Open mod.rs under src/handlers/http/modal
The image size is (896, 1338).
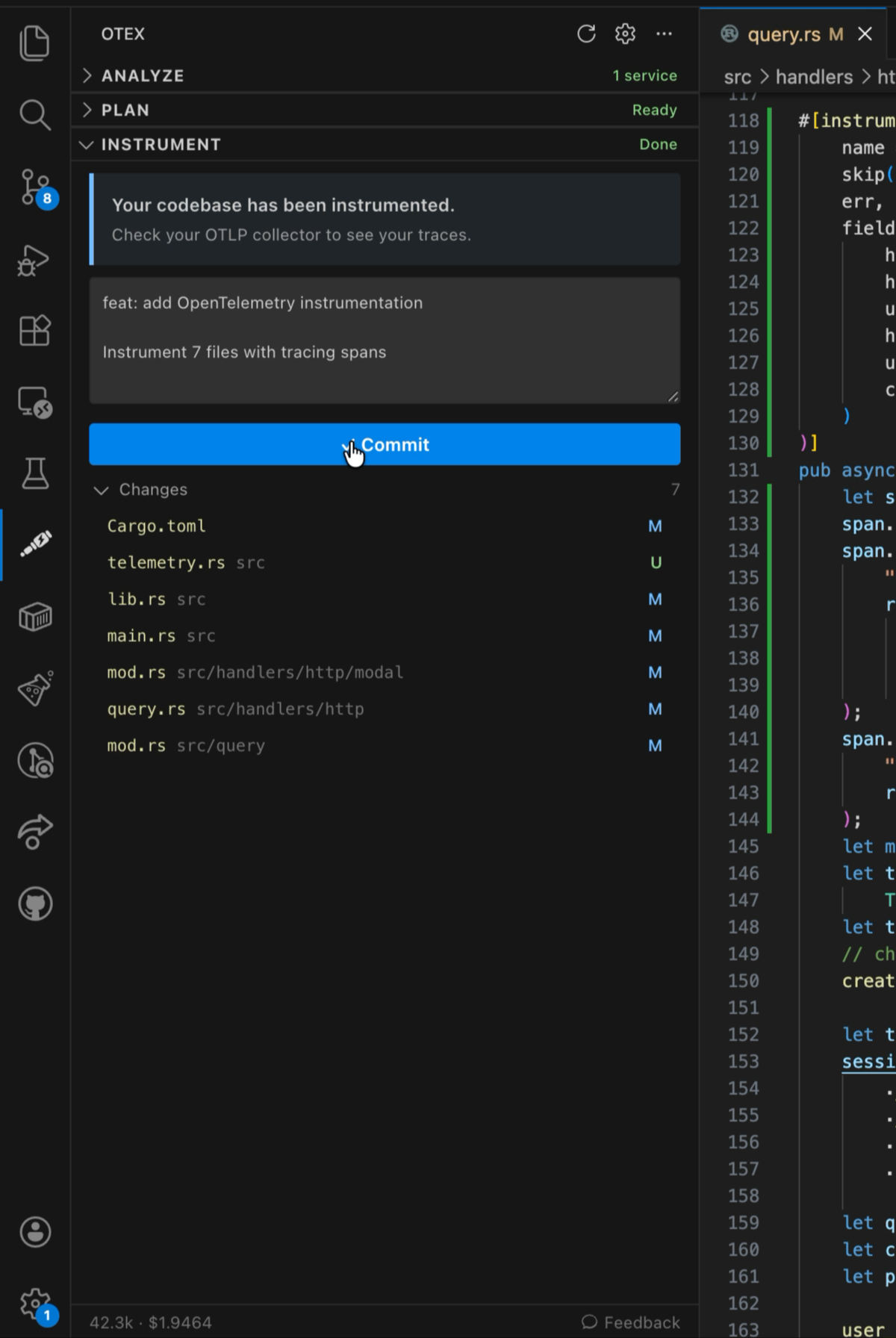[x=385, y=672]
